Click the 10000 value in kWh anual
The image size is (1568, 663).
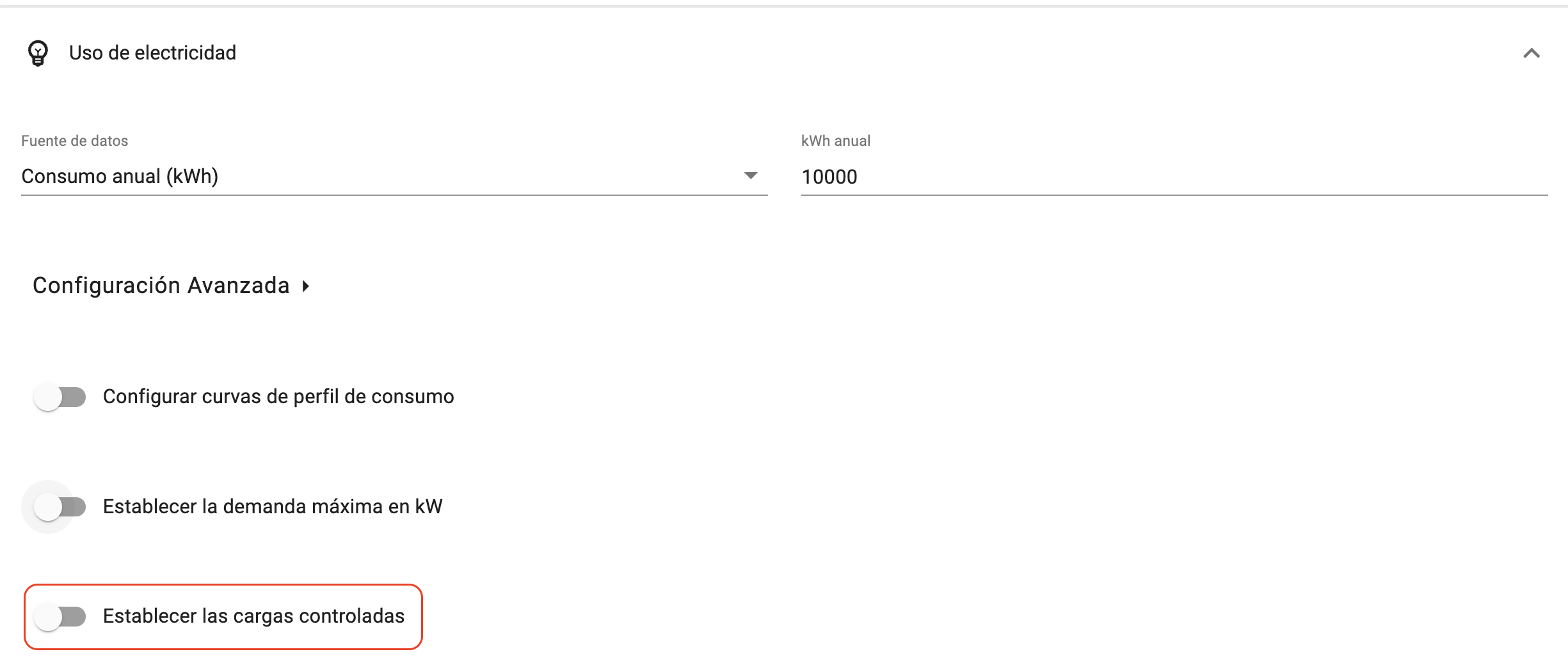point(829,177)
